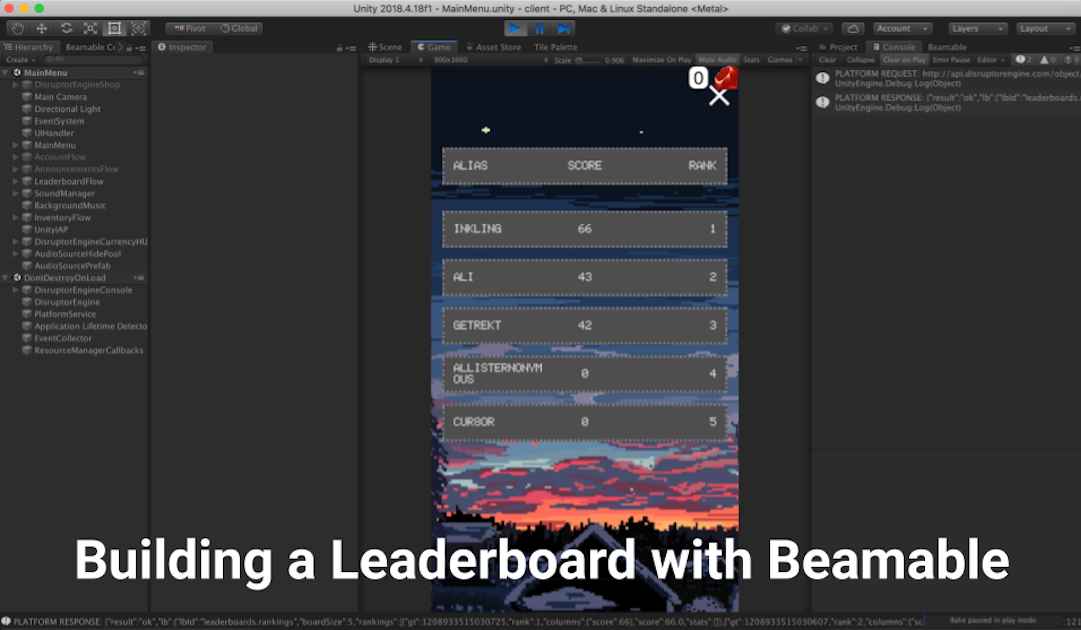Open the Hierarchy Create dropdown

(20, 60)
